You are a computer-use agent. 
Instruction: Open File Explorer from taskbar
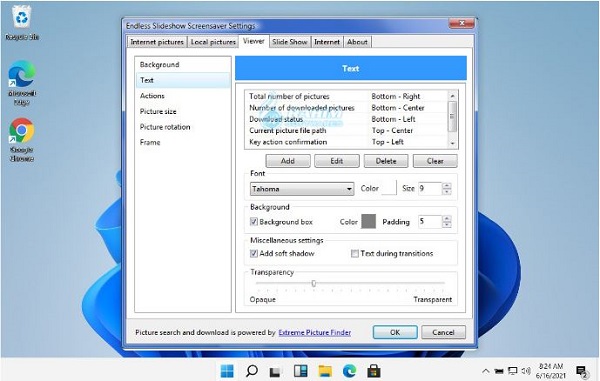[x=325, y=371]
